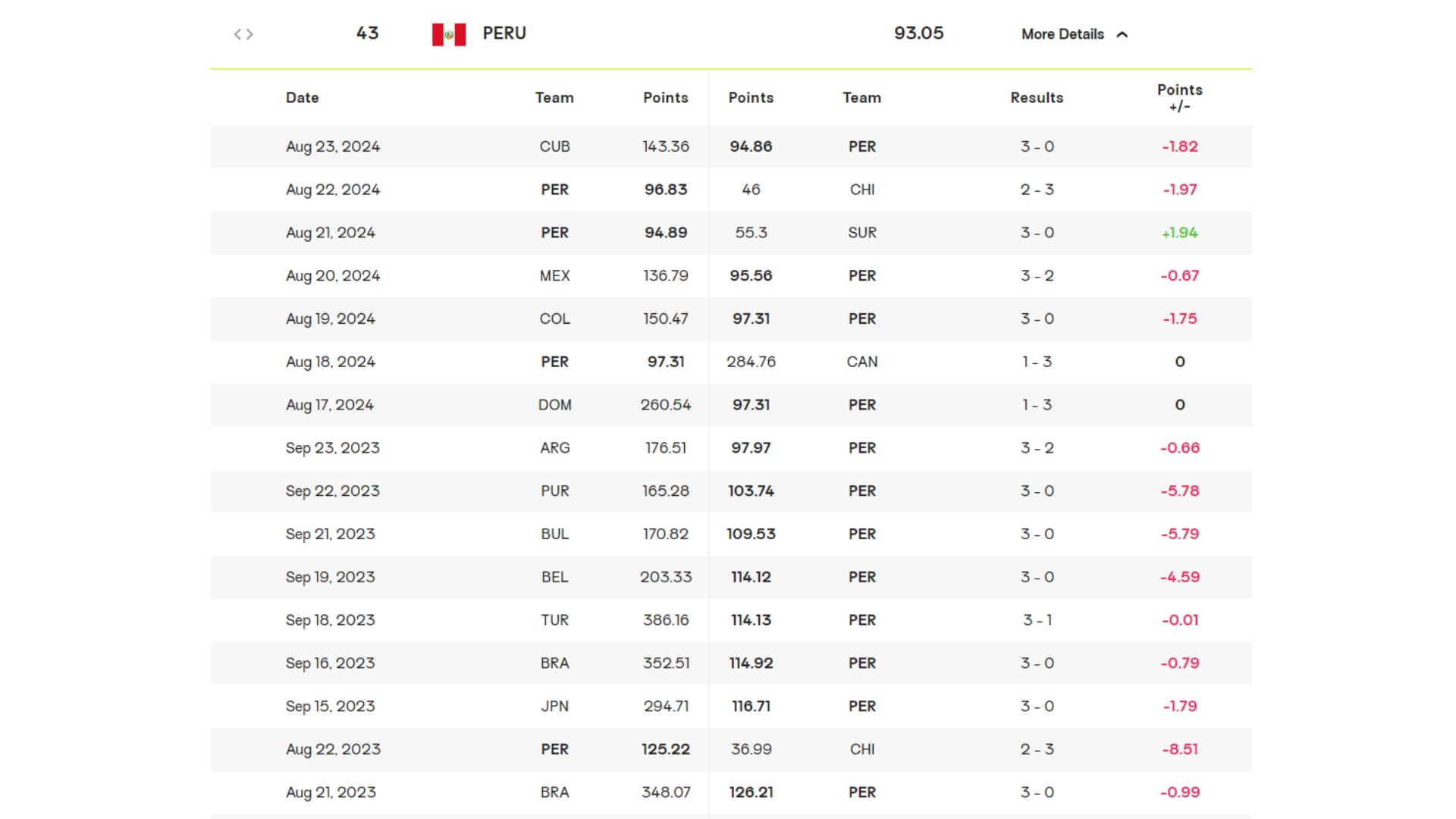Click the Peru flag icon
The width and height of the screenshot is (1456, 819).
(x=449, y=34)
